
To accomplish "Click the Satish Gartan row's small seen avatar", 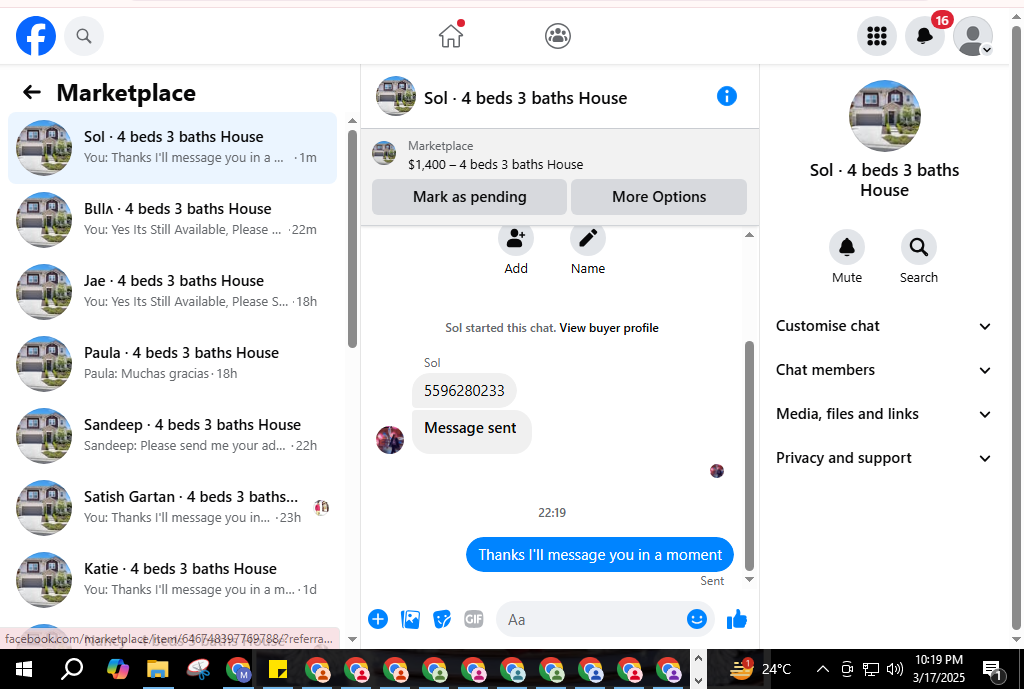I will pyautogui.click(x=321, y=507).
